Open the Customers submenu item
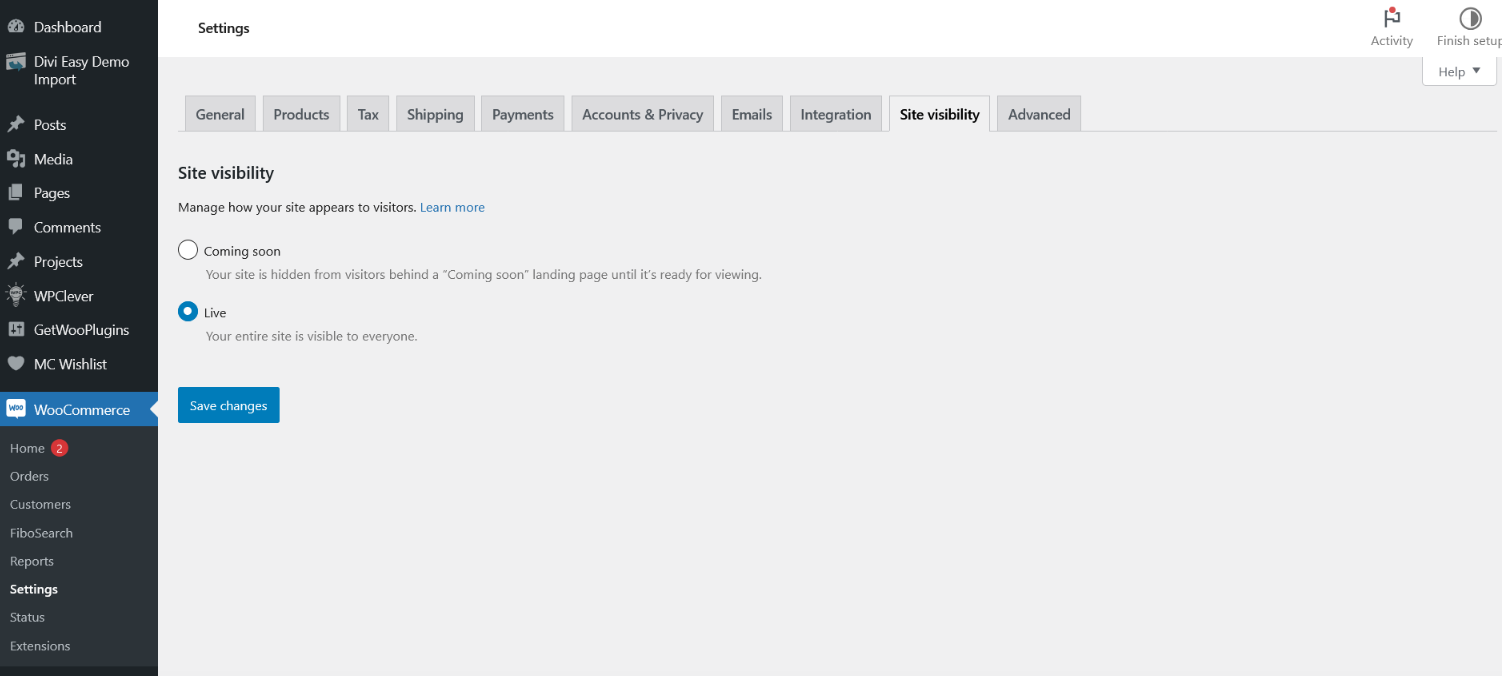 click(x=40, y=504)
